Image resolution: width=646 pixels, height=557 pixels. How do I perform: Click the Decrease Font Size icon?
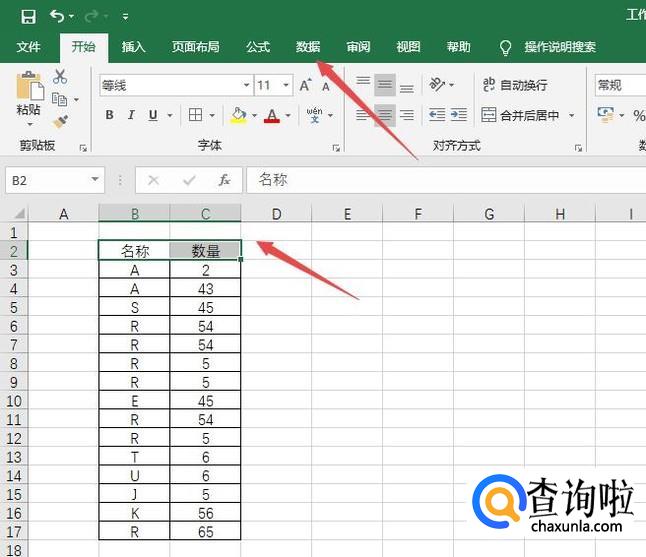pos(325,87)
